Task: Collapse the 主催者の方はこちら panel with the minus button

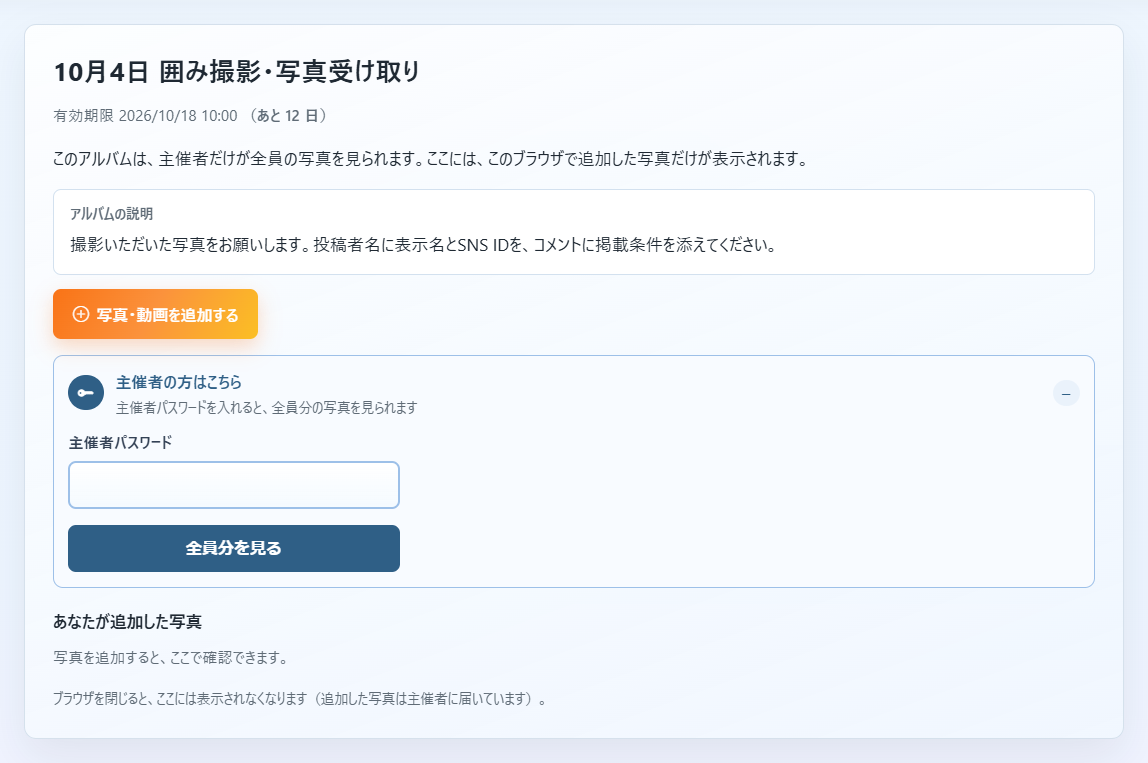Action: 1066,394
